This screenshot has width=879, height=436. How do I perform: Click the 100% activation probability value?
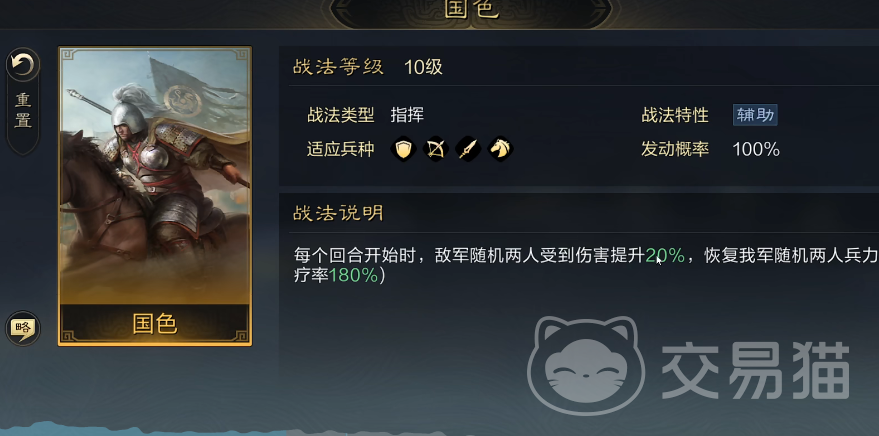point(756,149)
